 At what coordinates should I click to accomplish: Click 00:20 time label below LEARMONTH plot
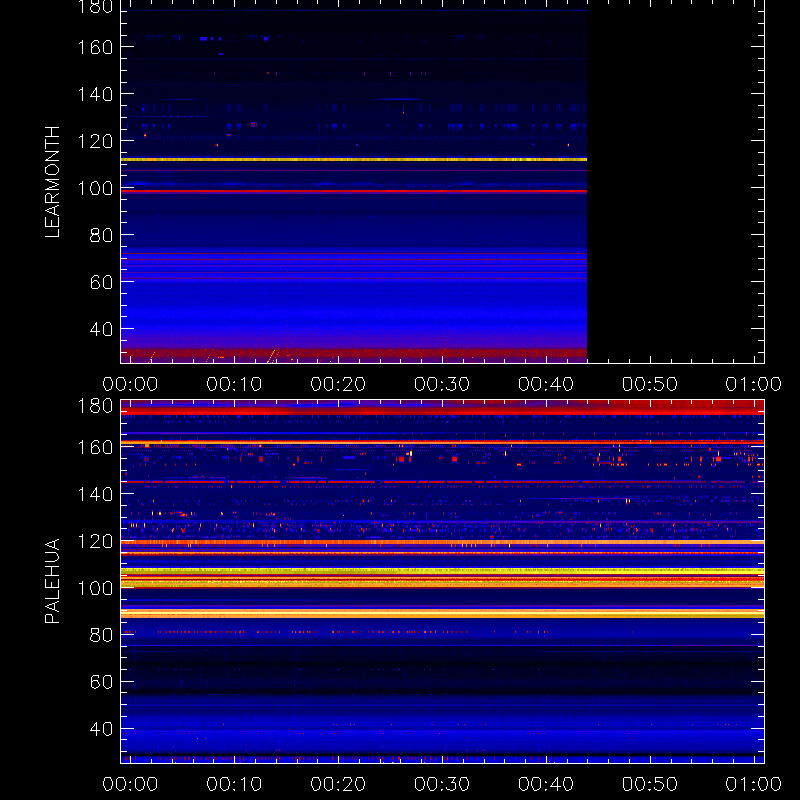click(x=338, y=384)
